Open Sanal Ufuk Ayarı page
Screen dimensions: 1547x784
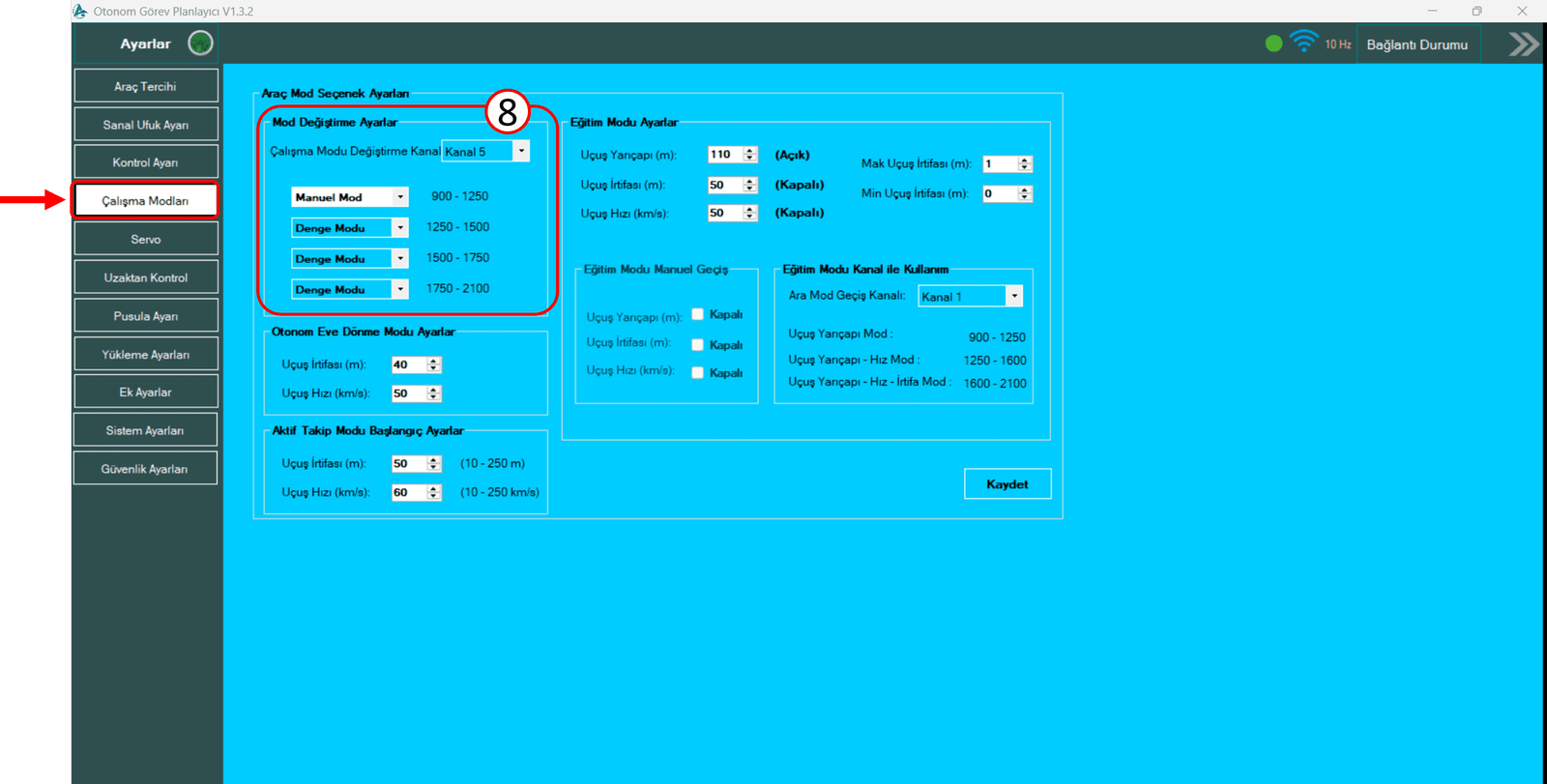click(146, 125)
